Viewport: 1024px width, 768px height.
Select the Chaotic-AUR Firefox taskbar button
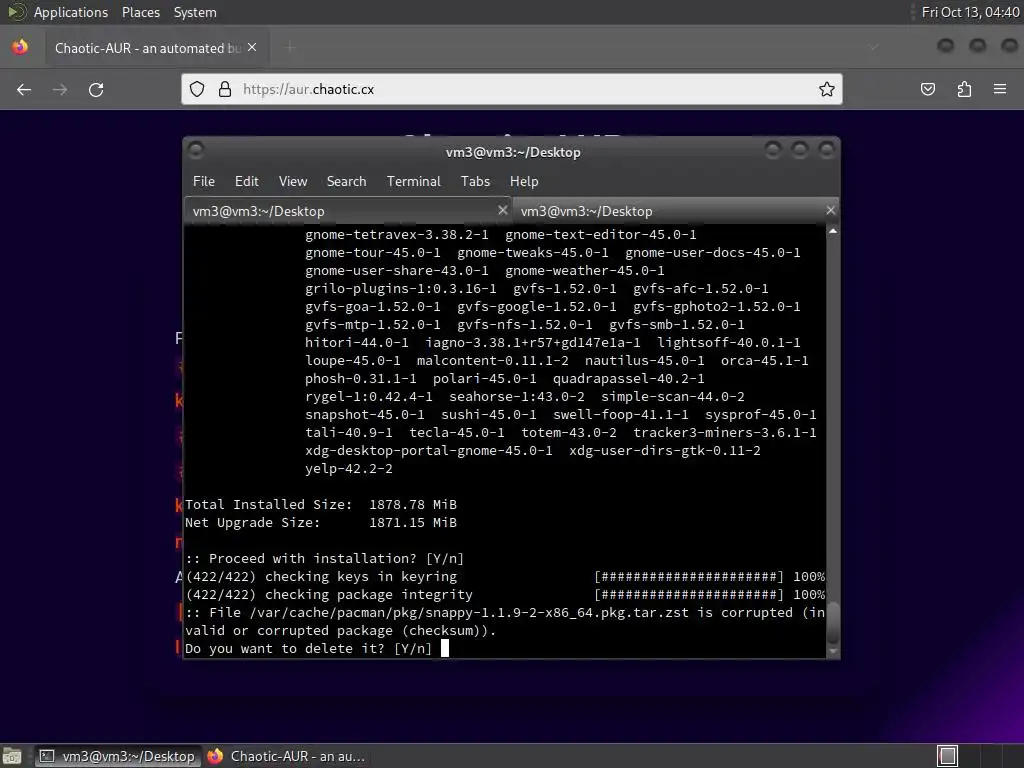(x=286, y=756)
